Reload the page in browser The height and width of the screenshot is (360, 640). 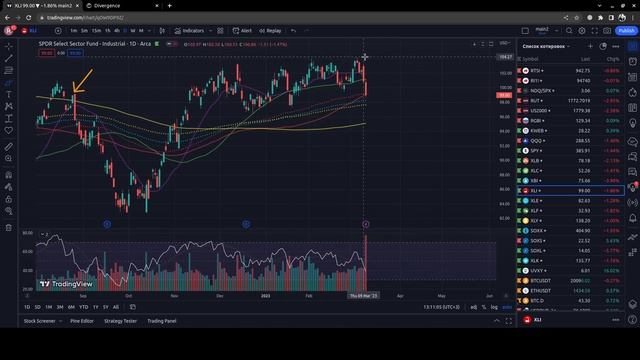click(28, 18)
